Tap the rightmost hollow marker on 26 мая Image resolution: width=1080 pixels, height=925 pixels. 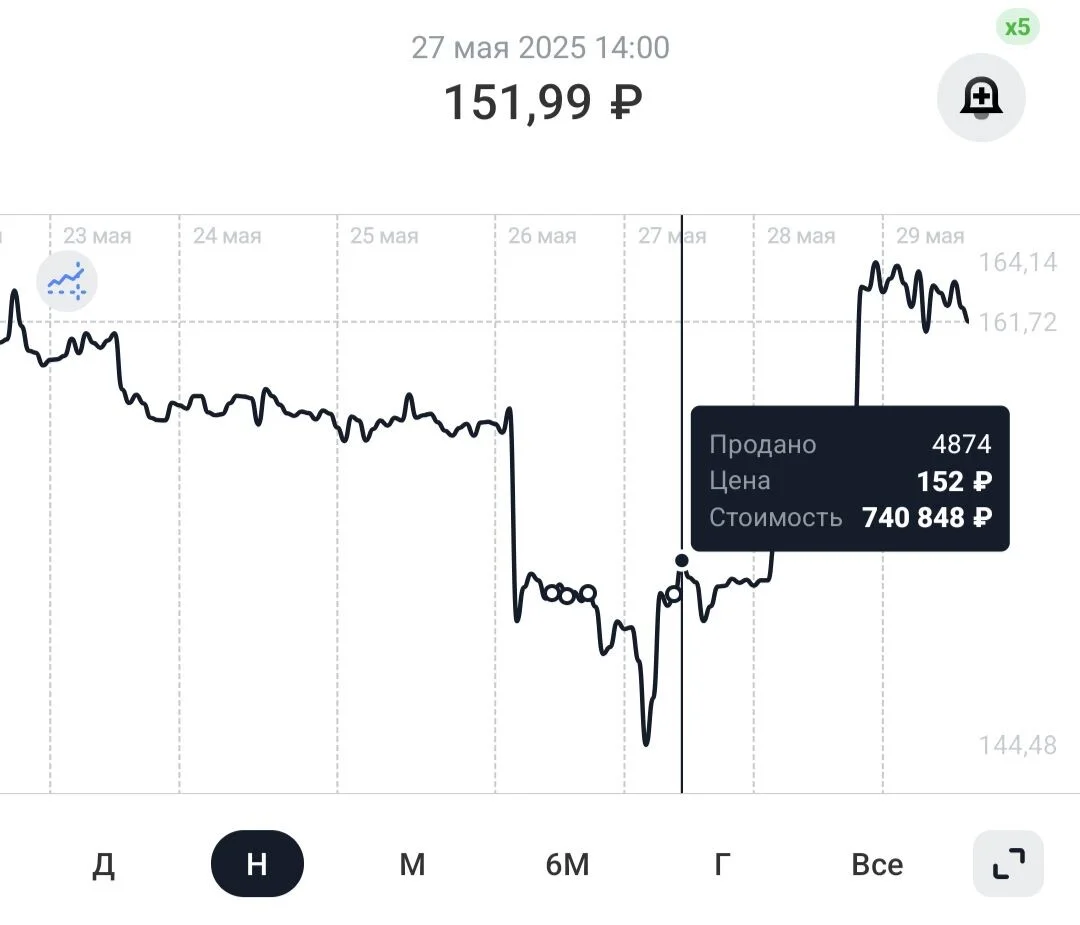click(588, 592)
